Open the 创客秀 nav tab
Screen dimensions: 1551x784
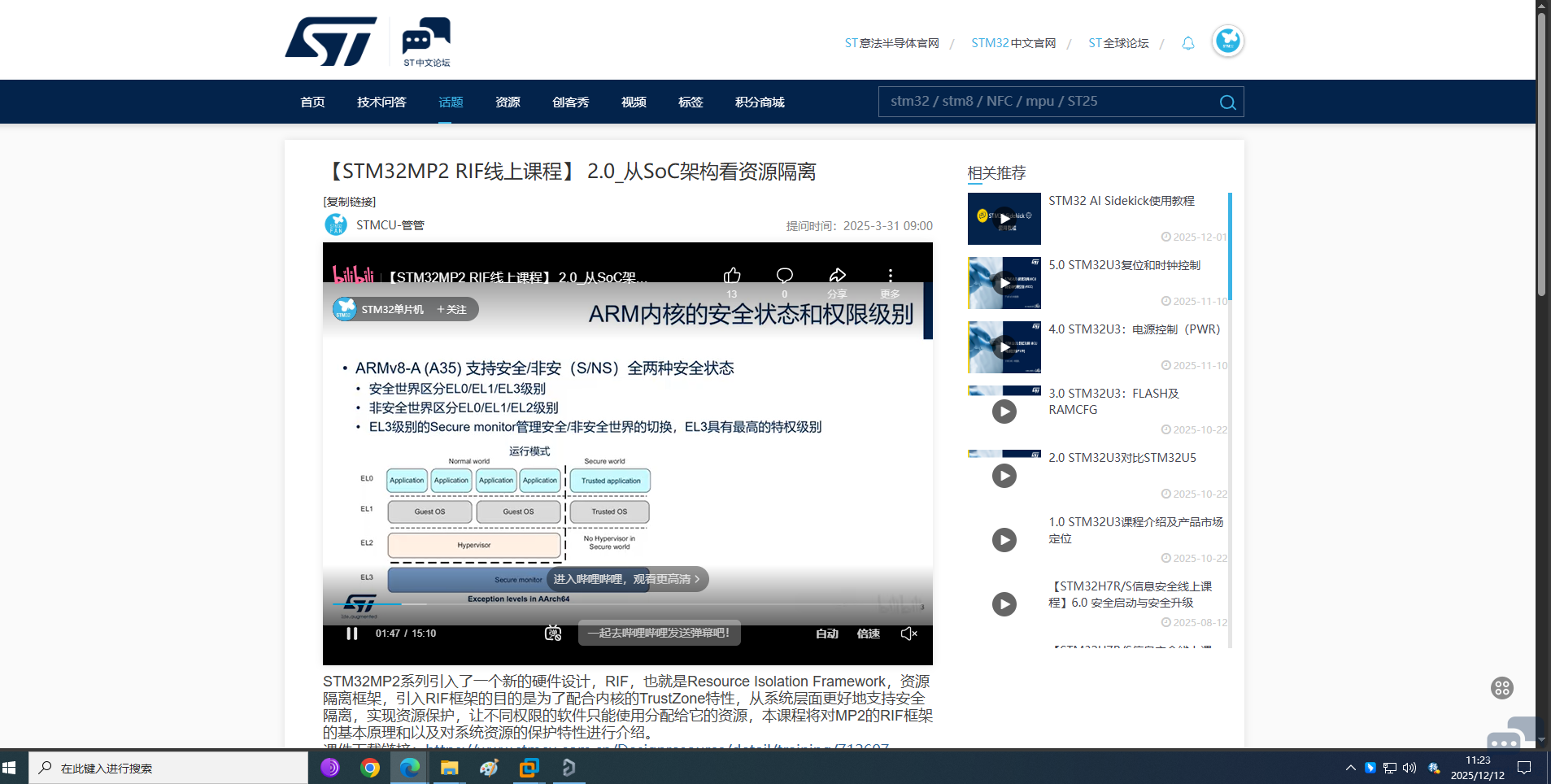571,102
